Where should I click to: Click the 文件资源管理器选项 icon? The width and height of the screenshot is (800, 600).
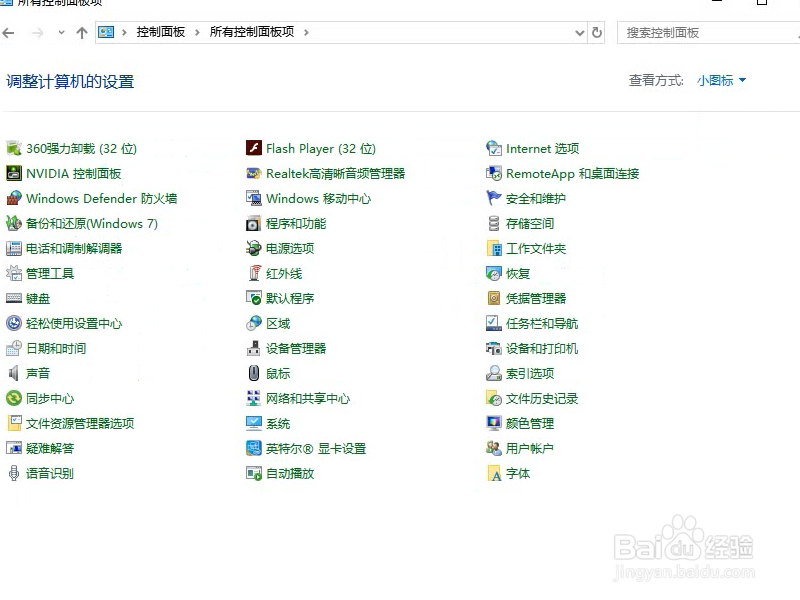[14, 423]
